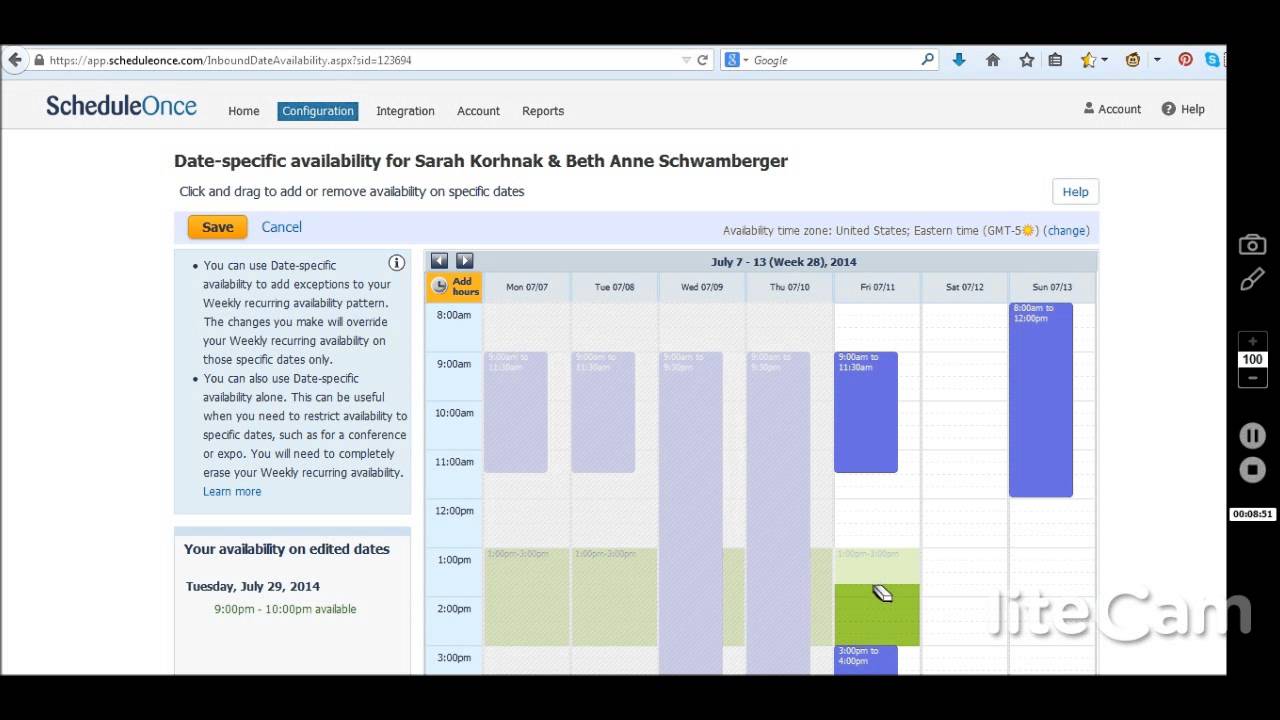The width and height of the screenshot is (1280, 720).
Task: Change the availability time zone
Action: pyautogui.click(x=1067, y=230)
